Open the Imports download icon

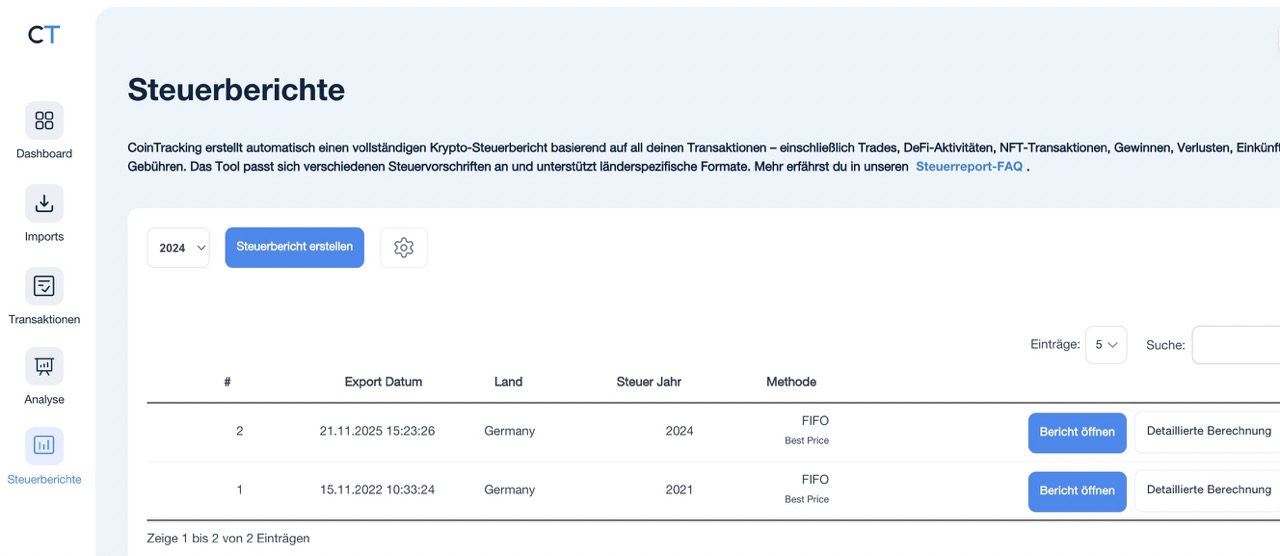coord(44,204)
